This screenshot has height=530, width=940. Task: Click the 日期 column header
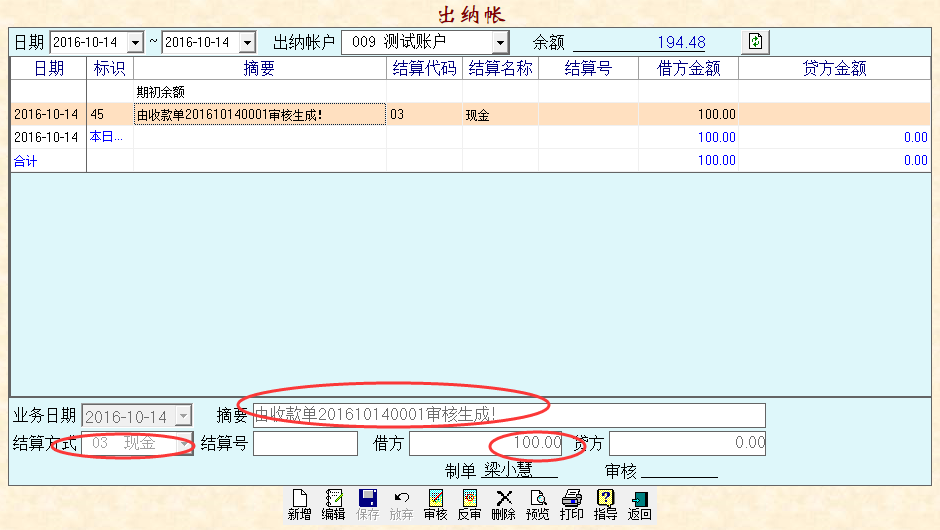tap(49, 68)
